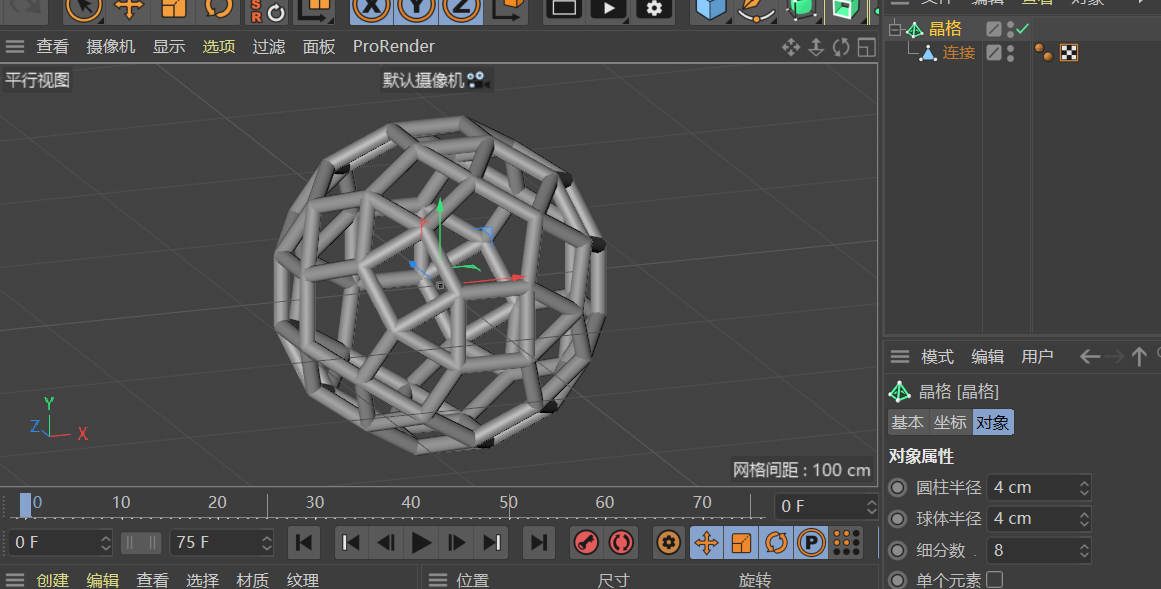
Task: Click the render to picture viewer play icon
Action: (x=609, y=9)
